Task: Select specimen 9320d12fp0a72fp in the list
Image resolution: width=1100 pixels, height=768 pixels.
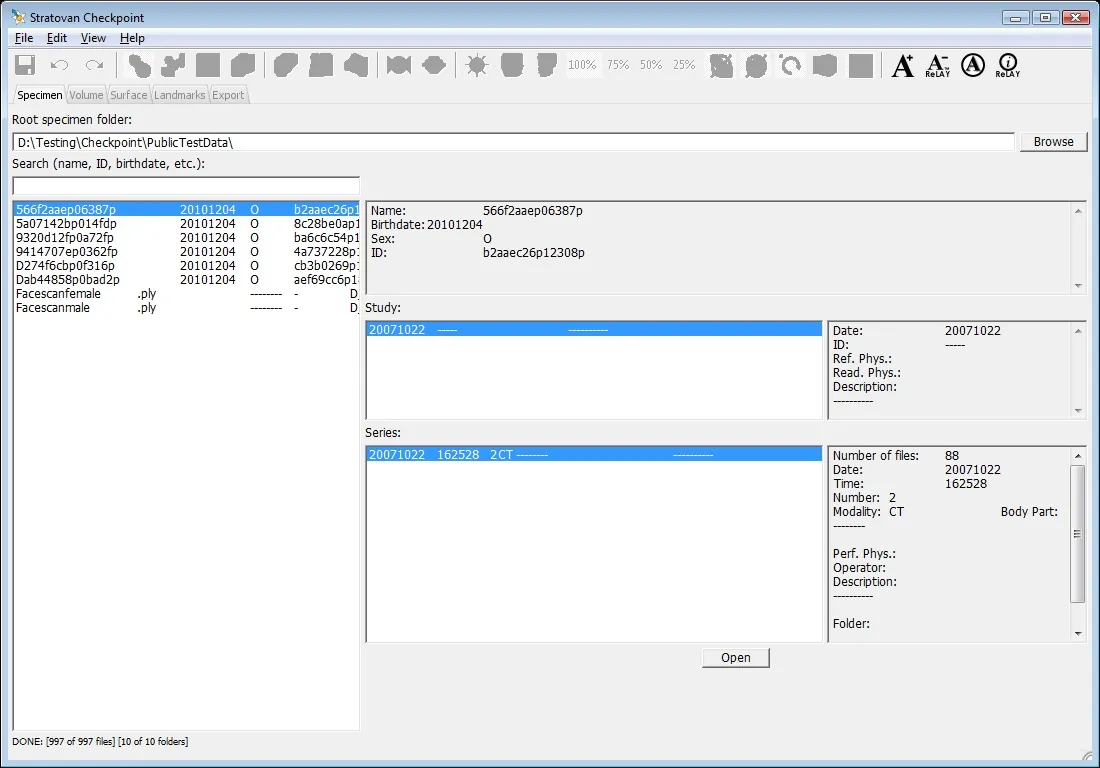Action: 65,238
